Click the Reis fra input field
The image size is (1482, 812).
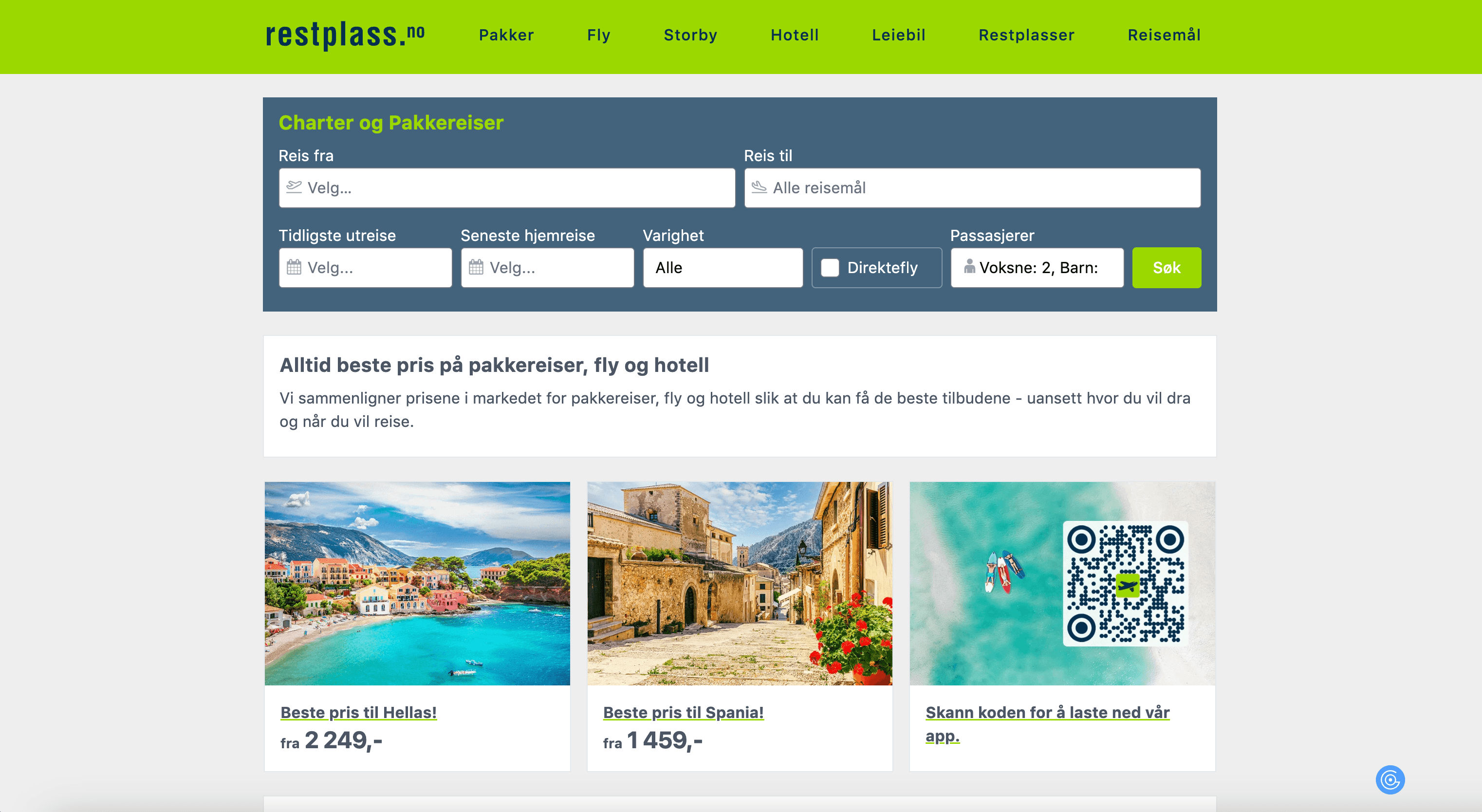(x=507, y=187)
